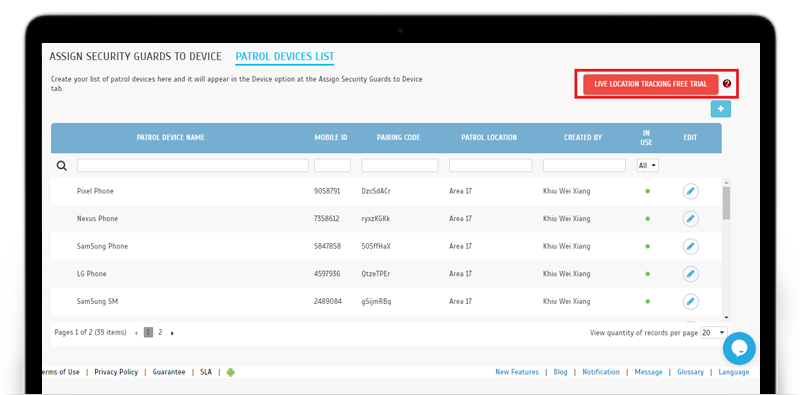Edit the Nexus Phone device row
Image resolution: width=800 pixels, height=395 pixels.
690,219
